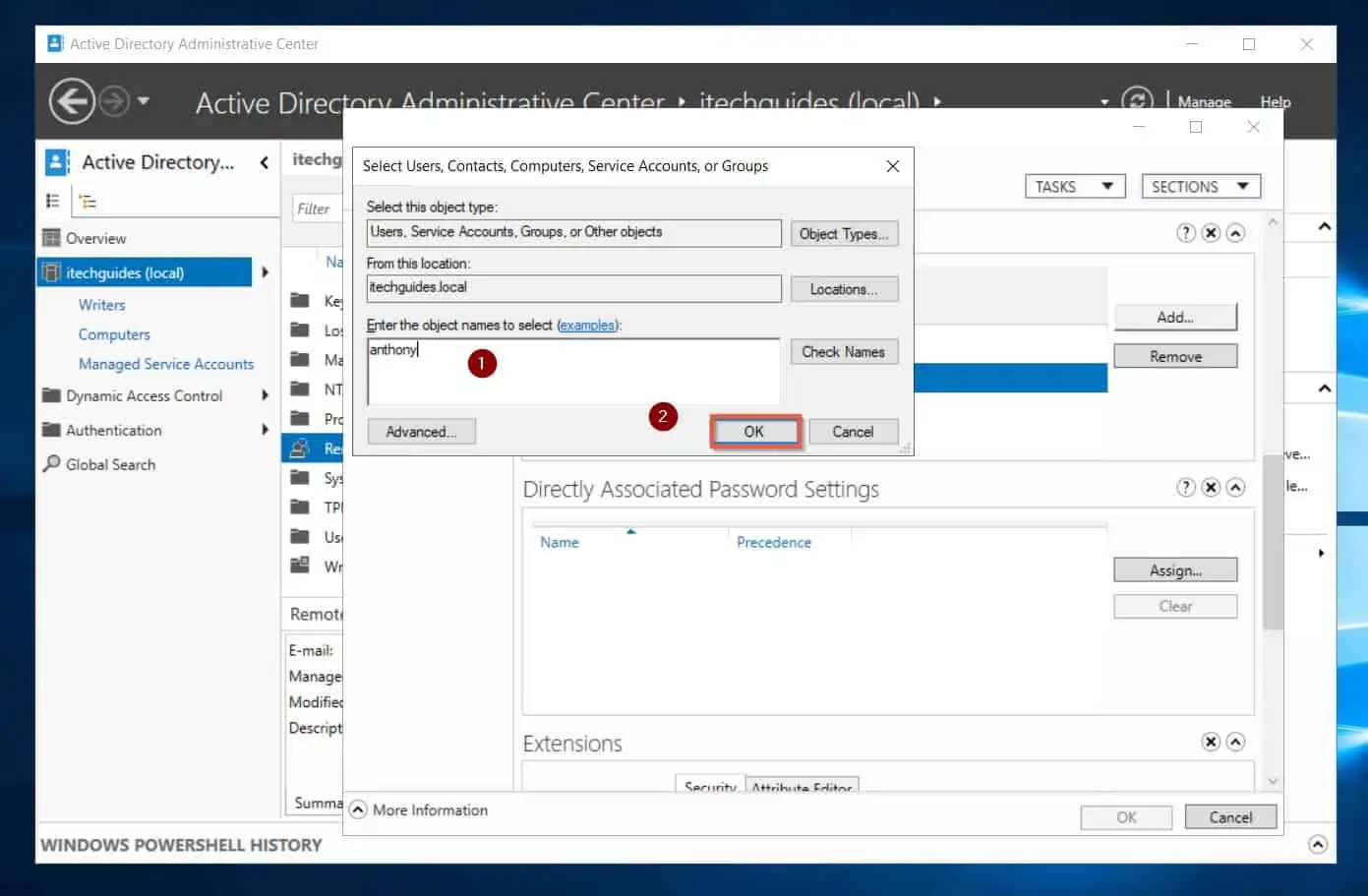Click the properties scrollbar up arrow
This screenshot has height=896, width=1368.
[1273, 222]
